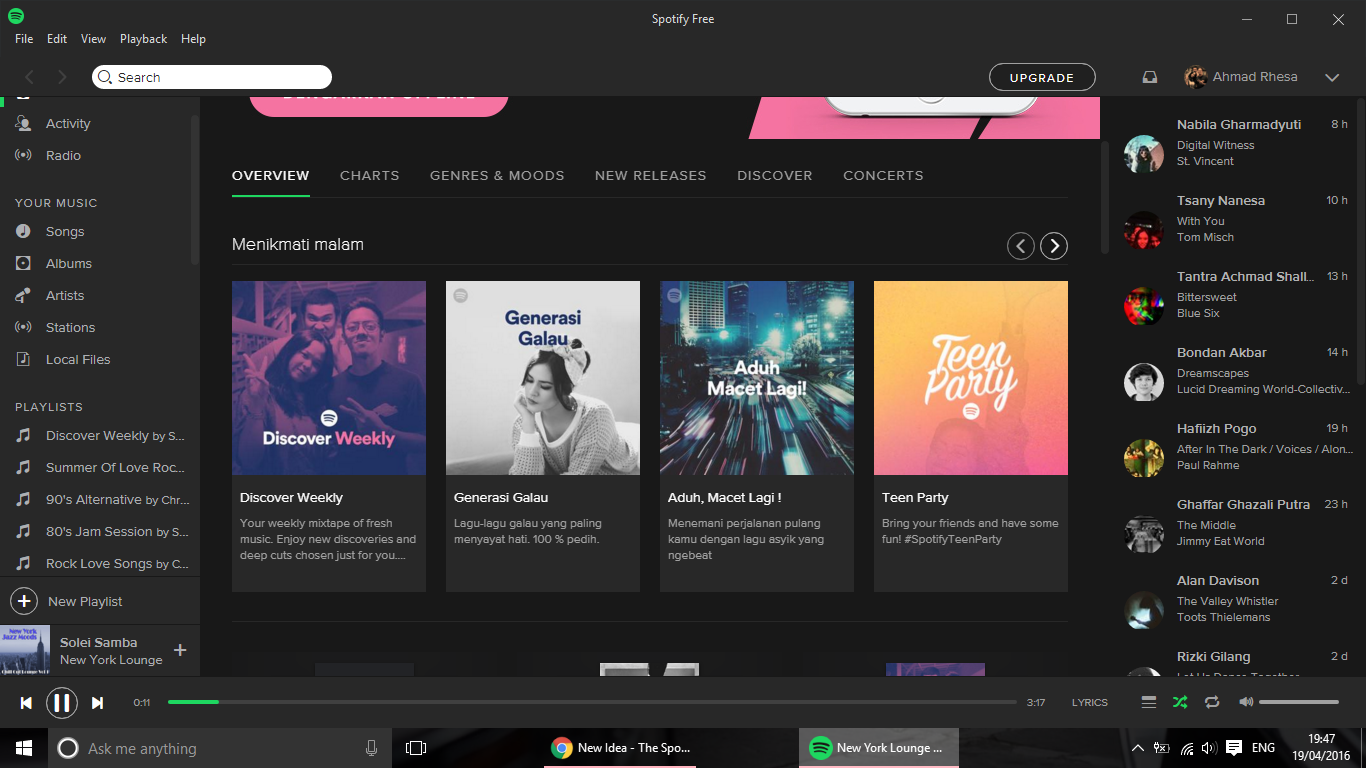Open Radio from the sidebar
Image resolution: width=1366 pixels, height=768 pixels.
(x=63, y=155)
